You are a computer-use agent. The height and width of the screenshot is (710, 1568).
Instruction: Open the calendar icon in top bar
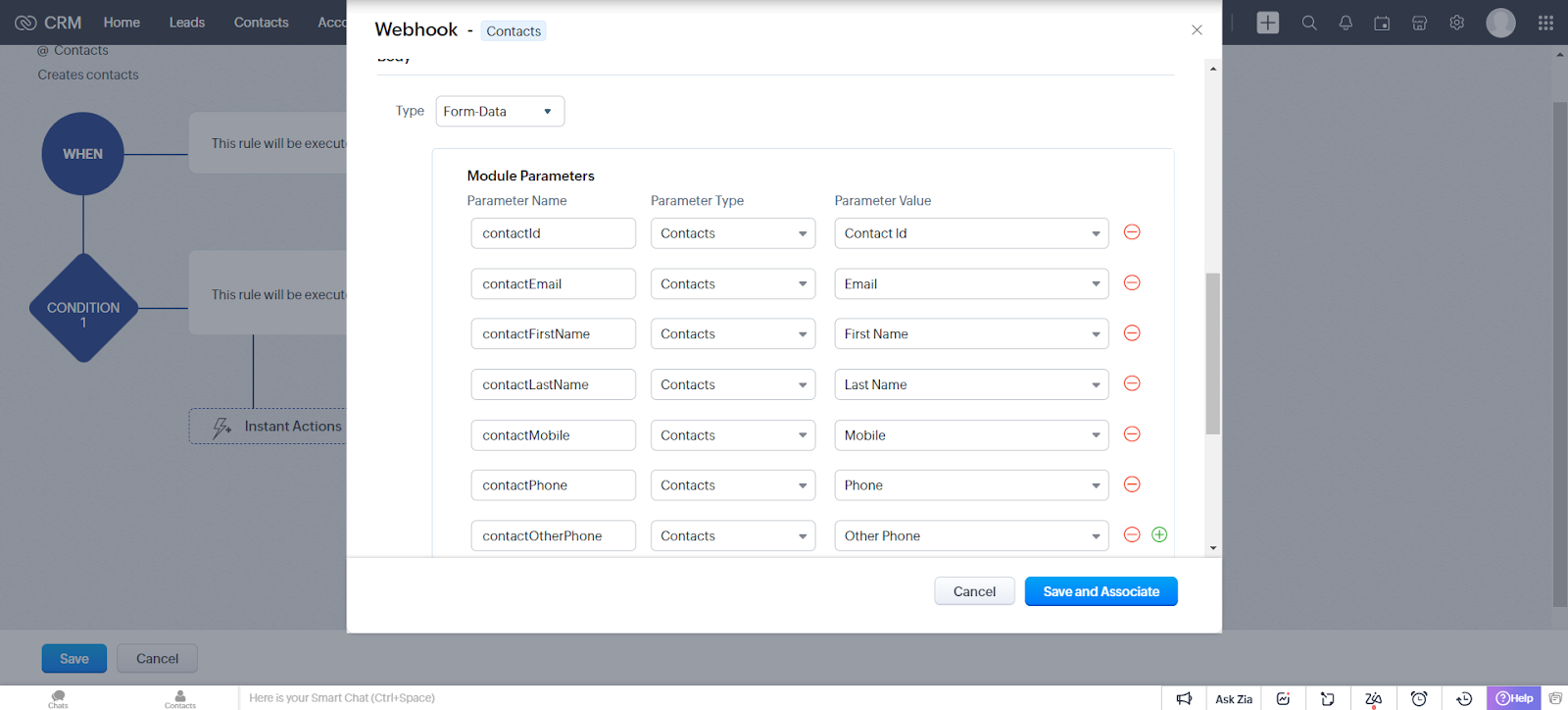[1382, 23]
